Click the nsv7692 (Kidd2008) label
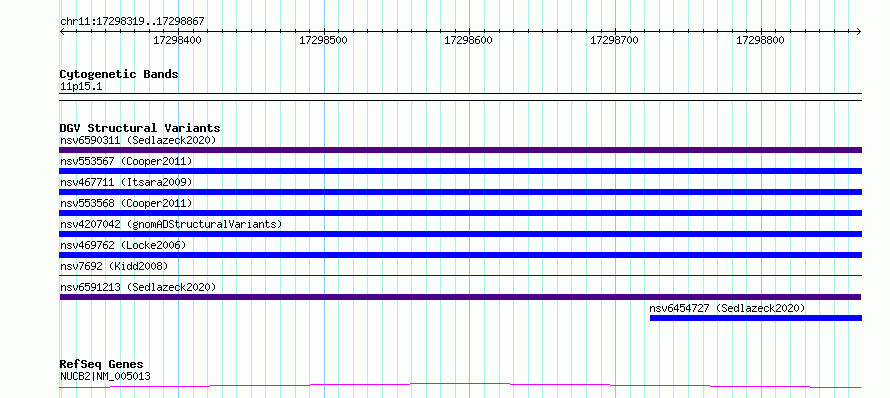890x398 pixels. (x=114, y=266)
